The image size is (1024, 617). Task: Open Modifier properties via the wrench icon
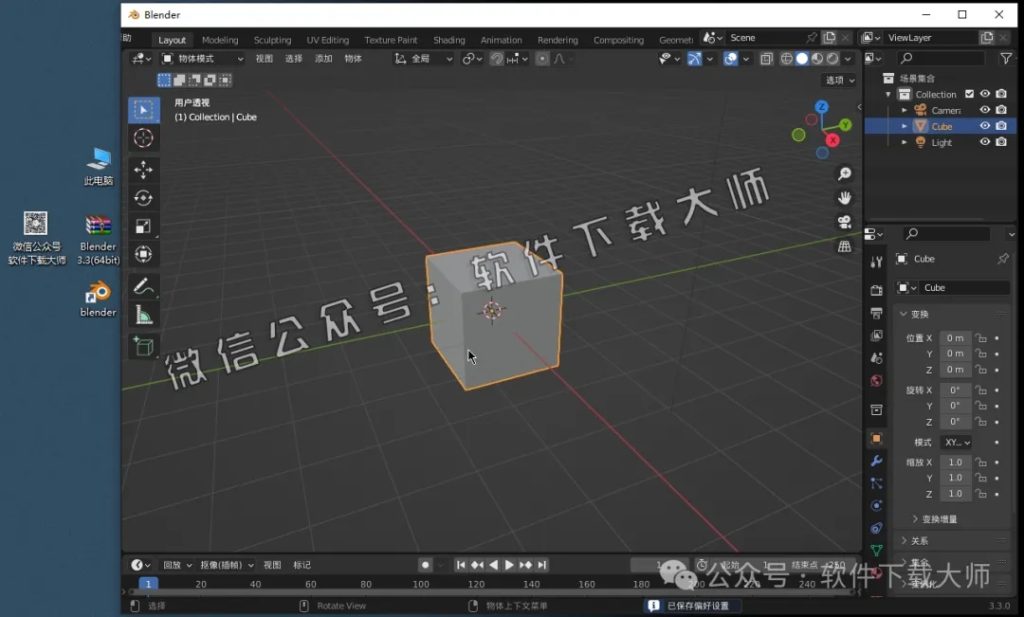pos(875,460)
